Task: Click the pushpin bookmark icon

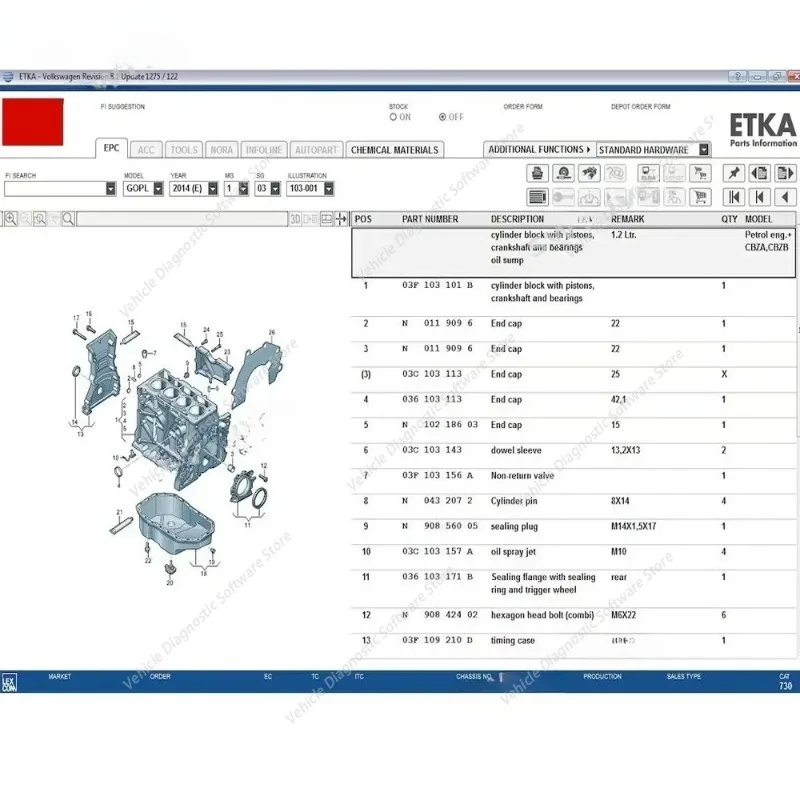Action: [x=734, y=173]
